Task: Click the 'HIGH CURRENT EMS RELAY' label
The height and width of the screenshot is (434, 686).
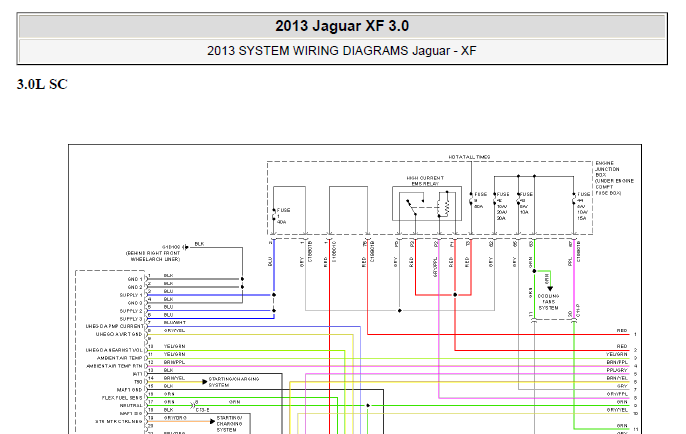Action: 425,181
